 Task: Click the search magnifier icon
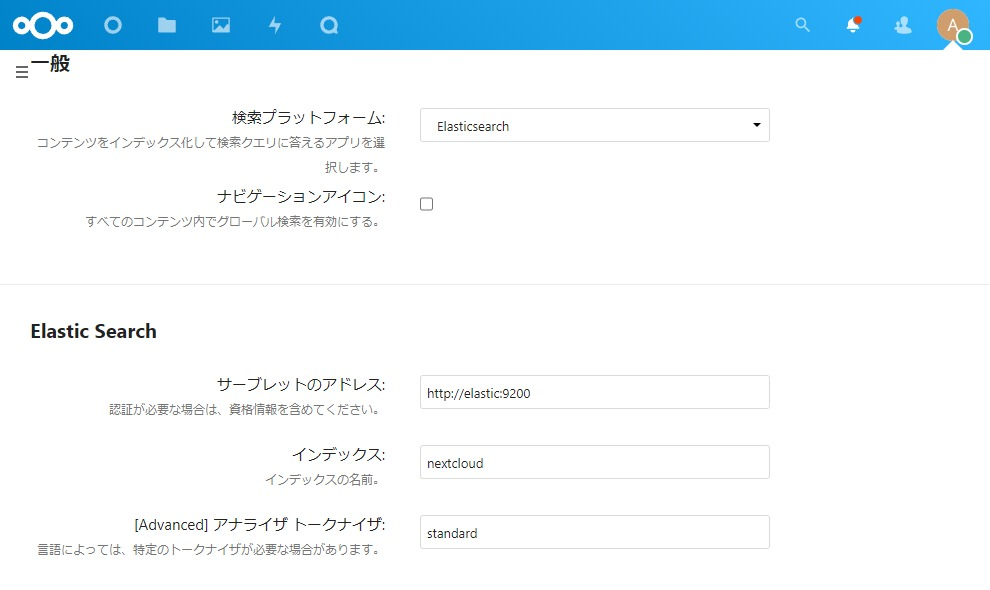(x=802, y=25)
